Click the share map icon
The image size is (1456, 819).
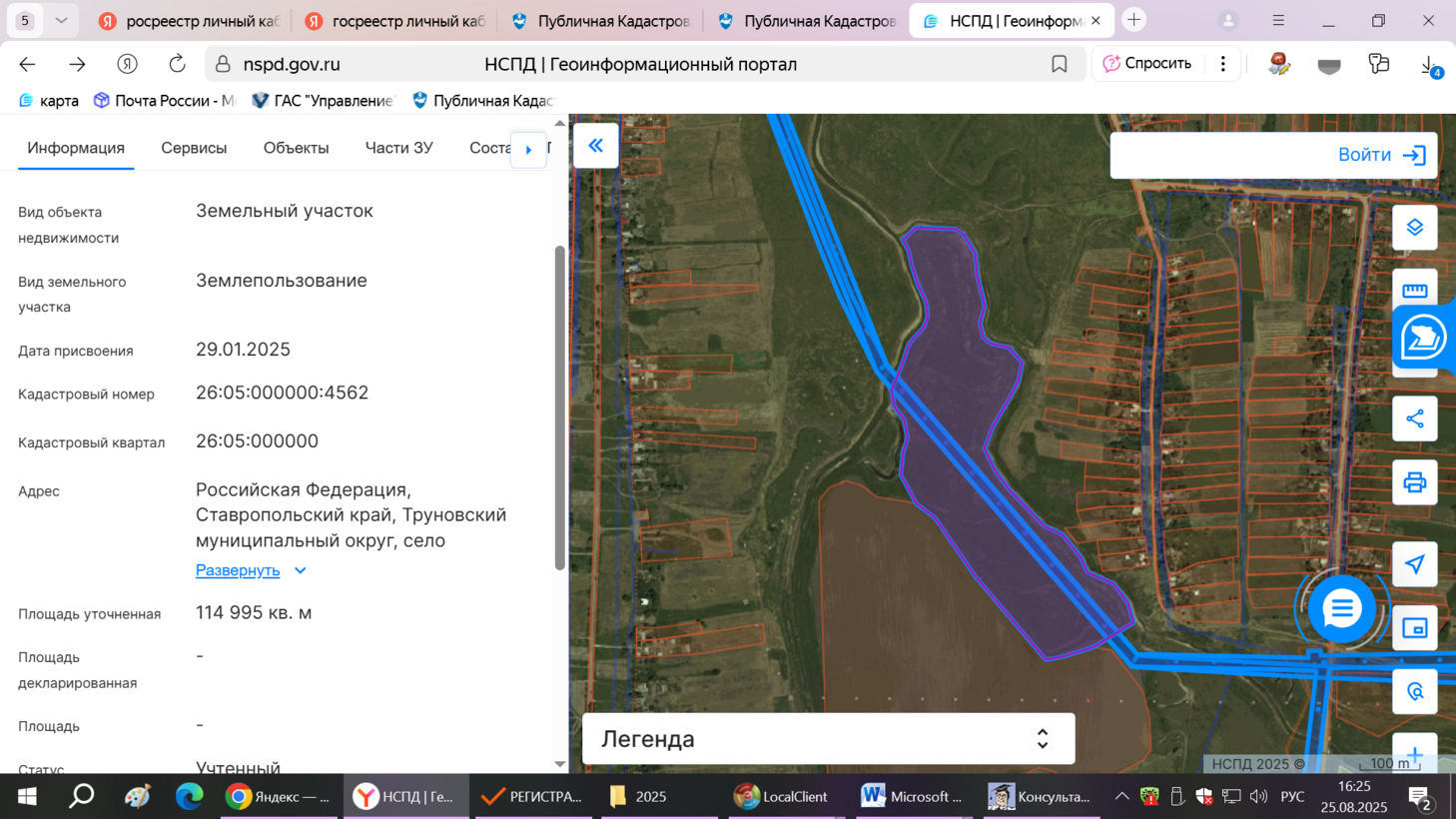pyautogui.click(x=1414, y=418)
